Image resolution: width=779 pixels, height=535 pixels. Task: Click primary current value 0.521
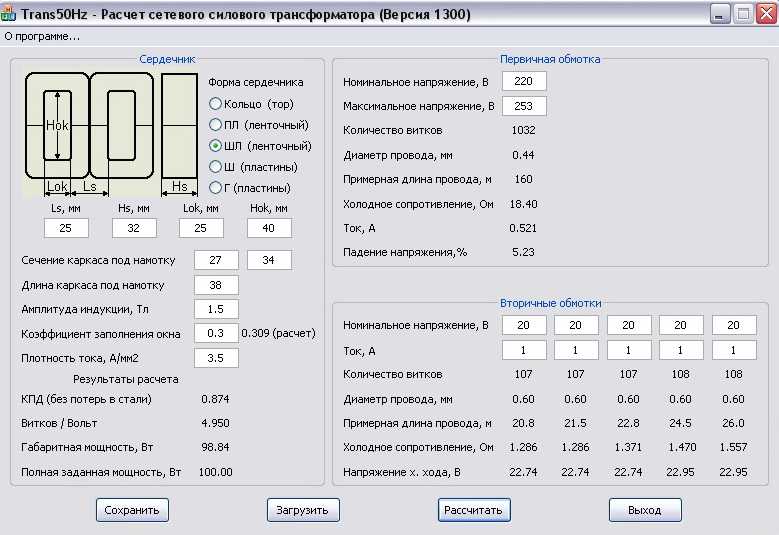click(x=523, y=228)
